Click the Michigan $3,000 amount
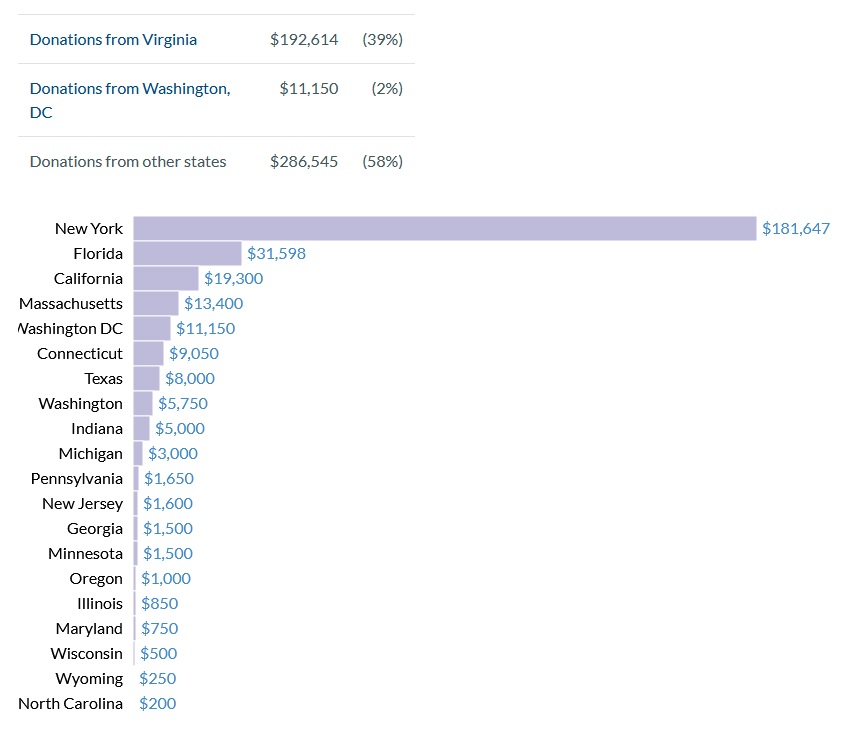845x732 pixels. coord(172,454)
